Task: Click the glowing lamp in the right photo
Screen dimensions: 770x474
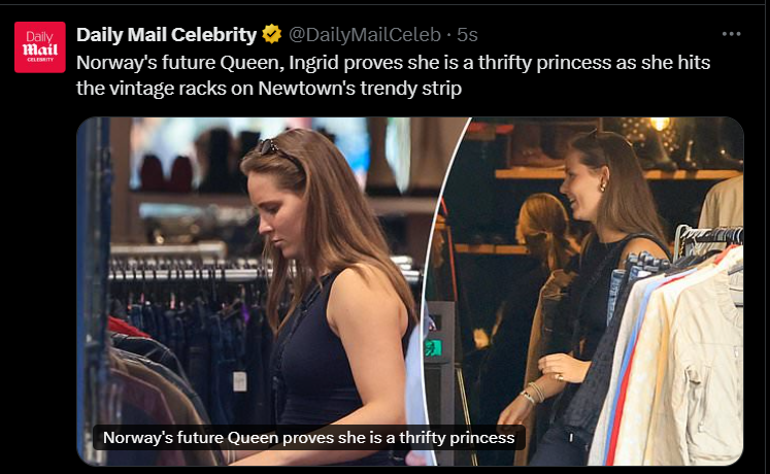Action: point(660,124)
